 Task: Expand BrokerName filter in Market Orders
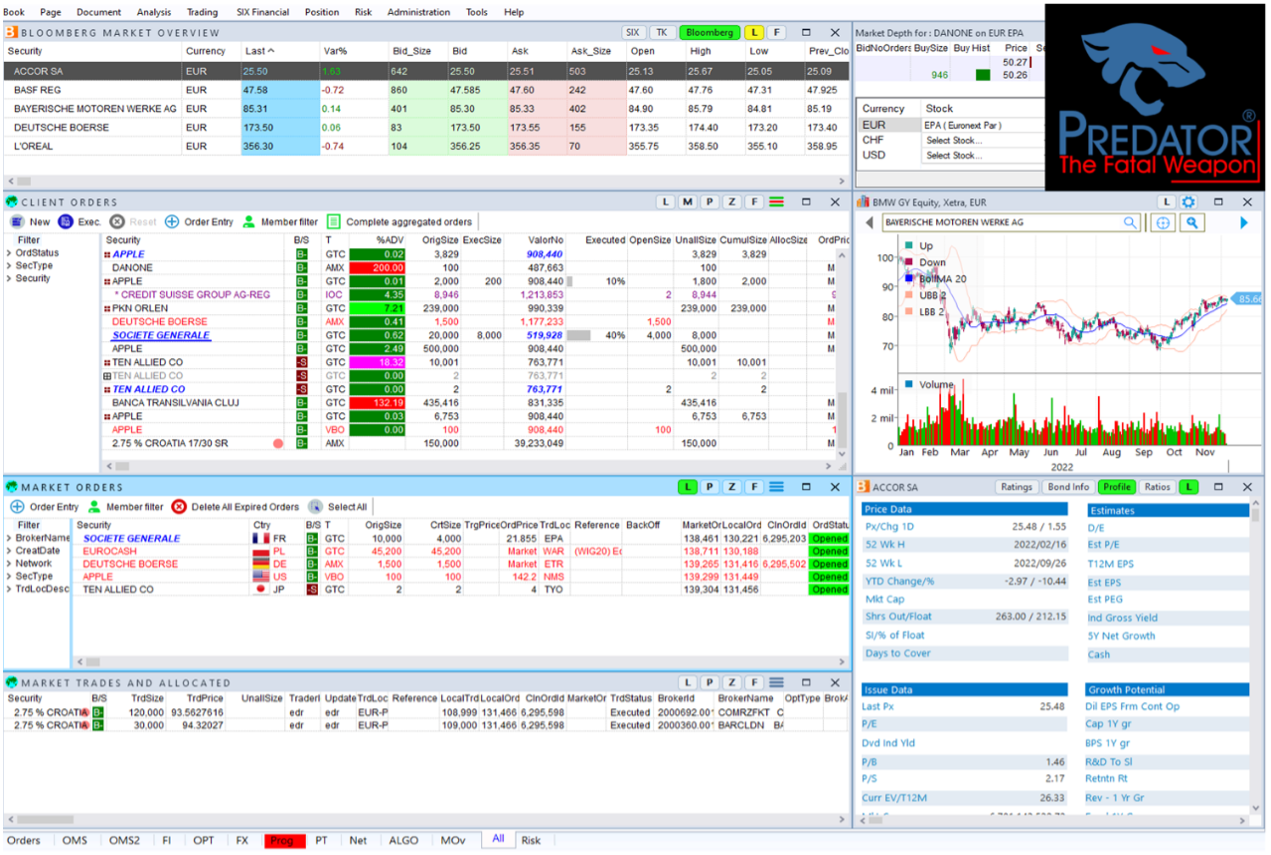9,538
